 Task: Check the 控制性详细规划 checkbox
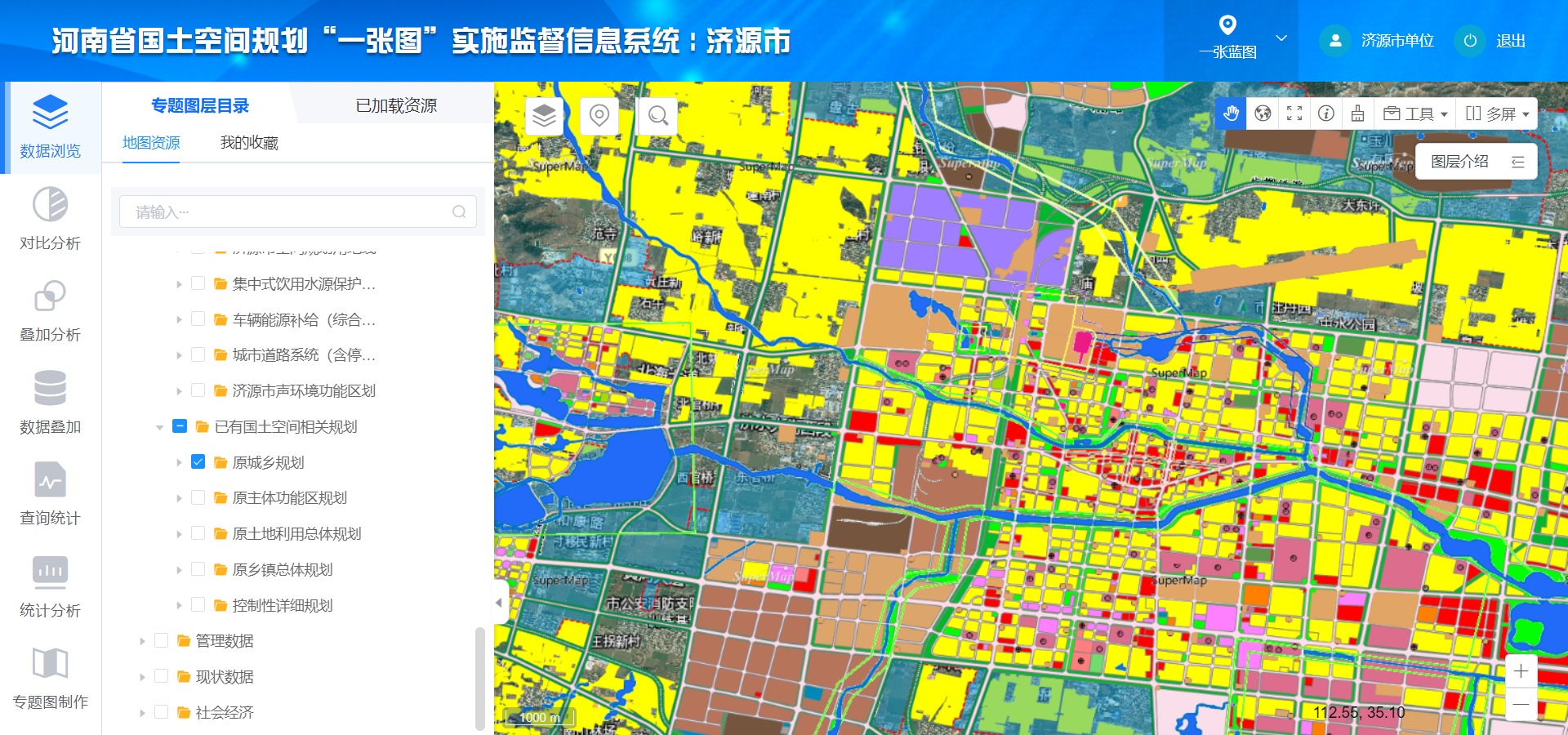[198, 604]
